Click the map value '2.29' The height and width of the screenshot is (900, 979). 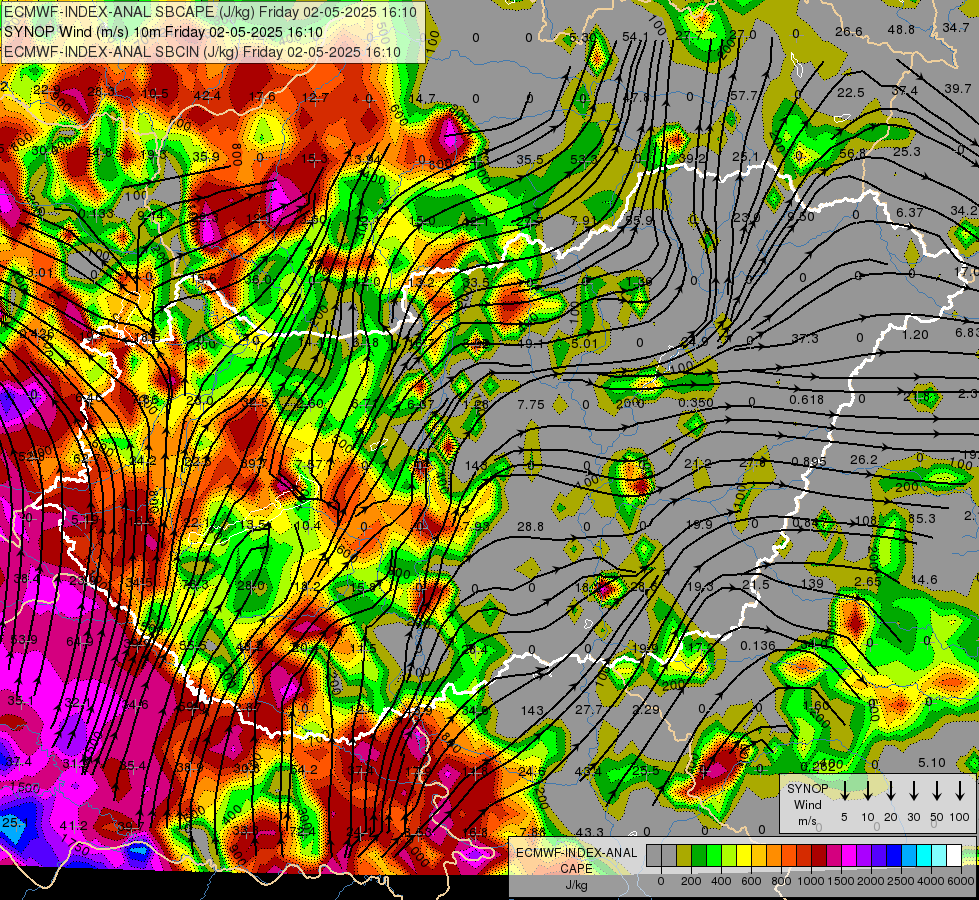[646, 709]
